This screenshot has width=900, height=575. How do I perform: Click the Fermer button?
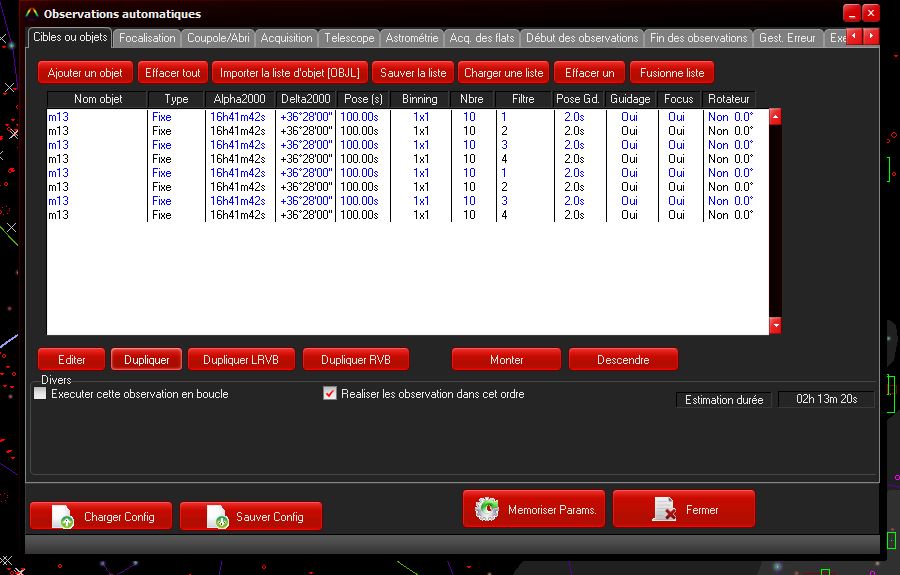pyautogui.click(x=684, y=509)
